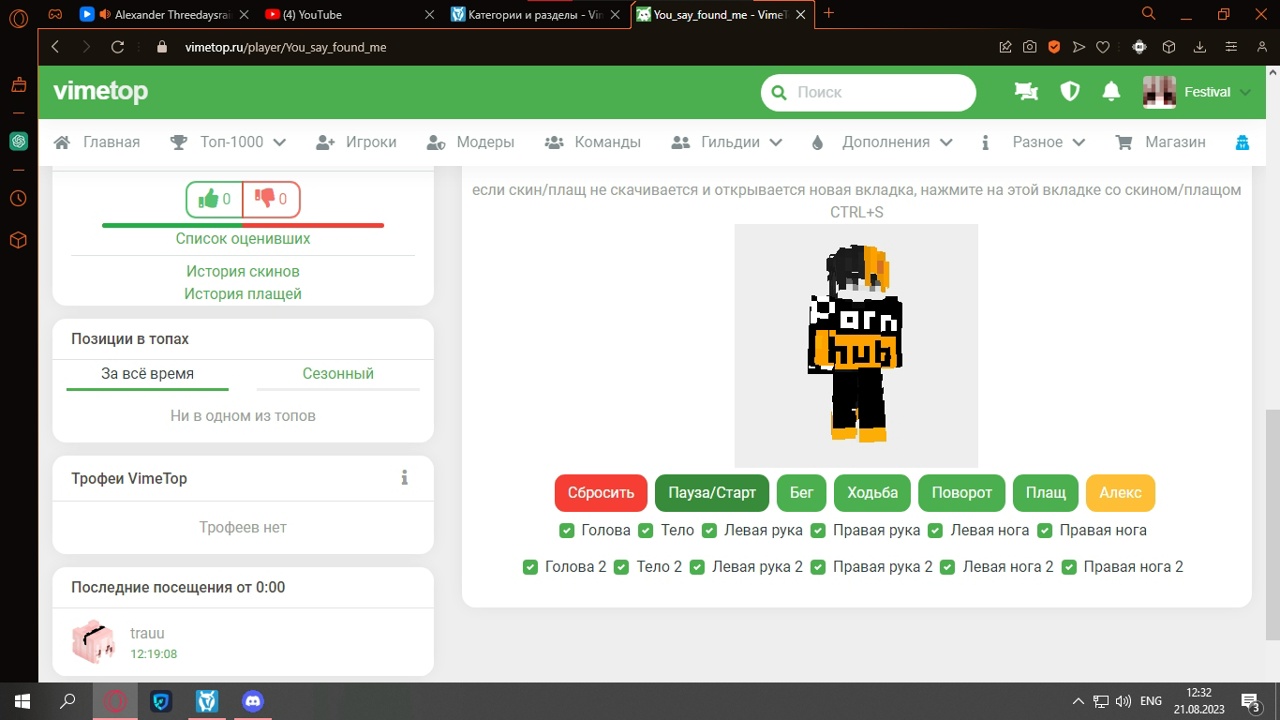Switch to the Сезонный tab

(x=338, y=374)
